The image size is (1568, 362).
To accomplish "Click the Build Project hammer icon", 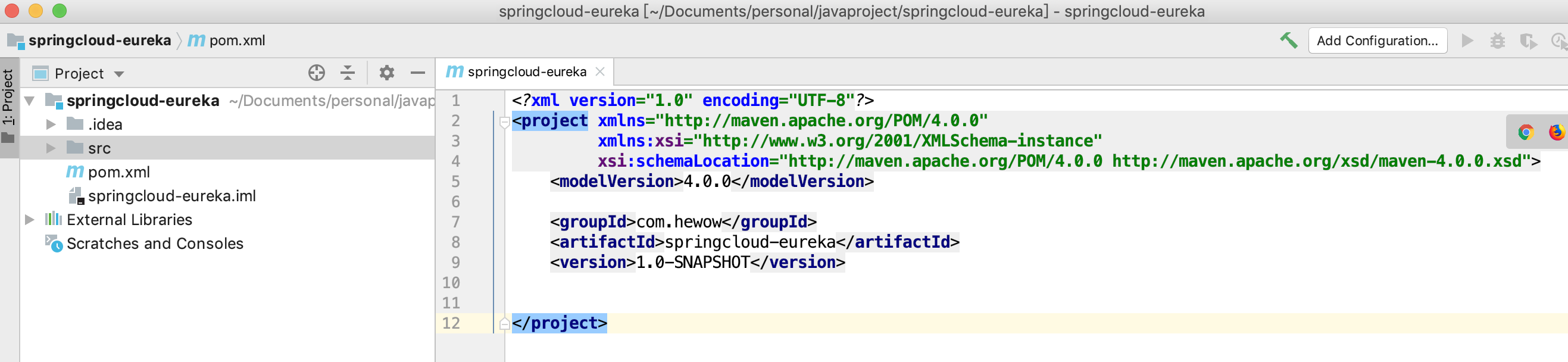I will [1288, 40].
